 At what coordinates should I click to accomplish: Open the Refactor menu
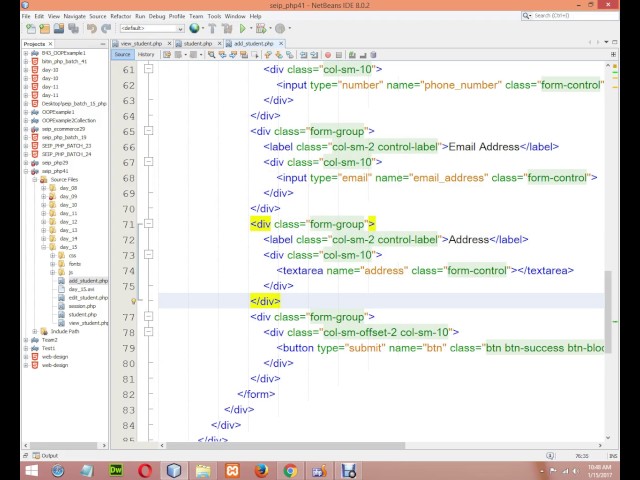tap(121, 16)
